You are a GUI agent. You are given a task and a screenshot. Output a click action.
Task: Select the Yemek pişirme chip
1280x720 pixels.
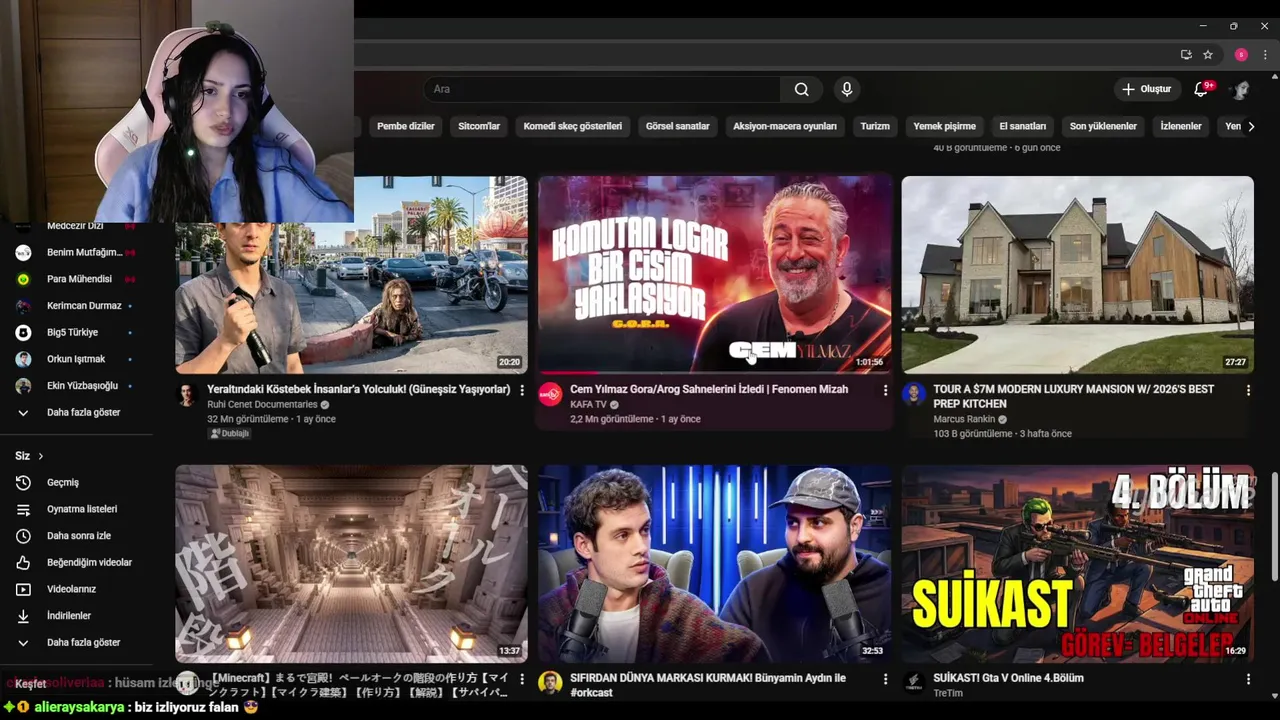(x=945, y=126)
